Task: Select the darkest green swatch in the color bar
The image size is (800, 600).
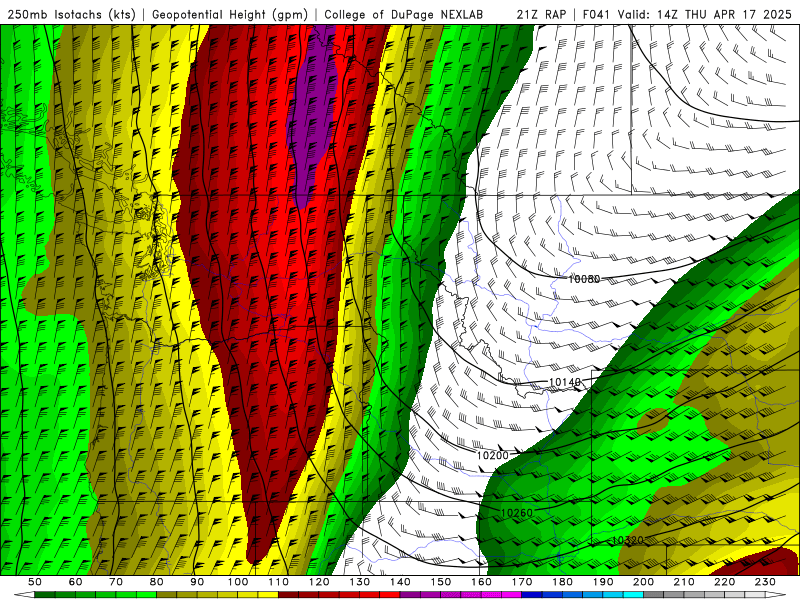Action: point(45,595)
